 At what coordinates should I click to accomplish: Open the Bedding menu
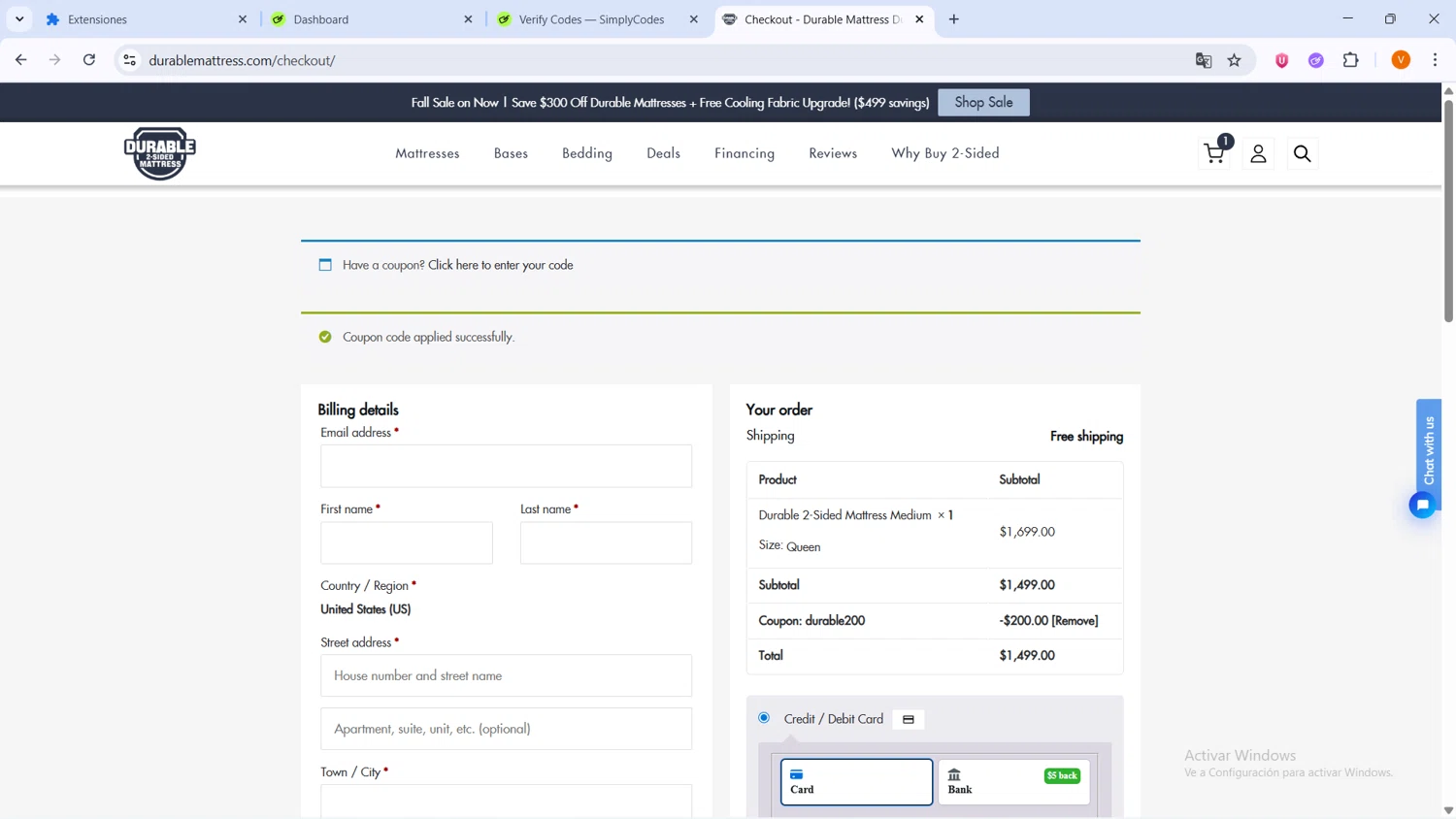point(587,153)
